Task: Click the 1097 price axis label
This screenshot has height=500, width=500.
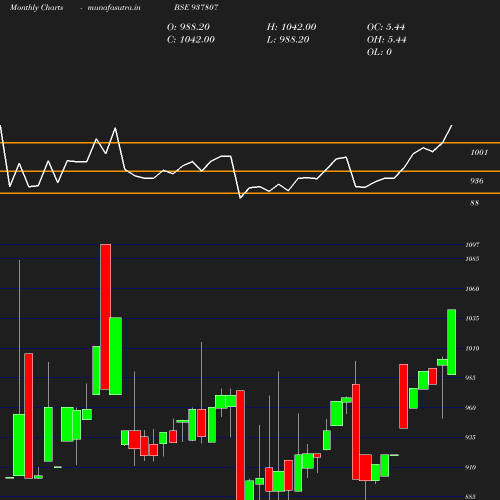Action: click(x=472, y=245)
